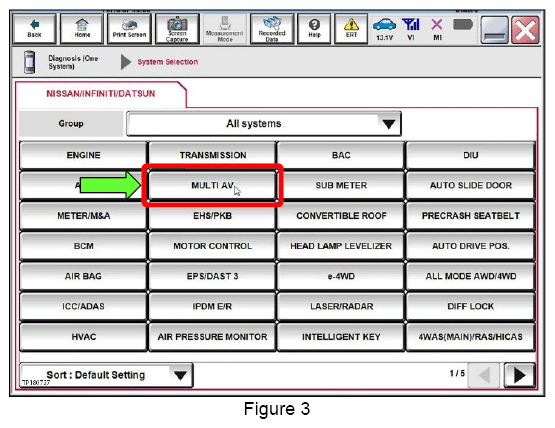The height and width of the screenshot is (428, 555).
Task: Select the AIR BAG system
Action: coord(84,276)
